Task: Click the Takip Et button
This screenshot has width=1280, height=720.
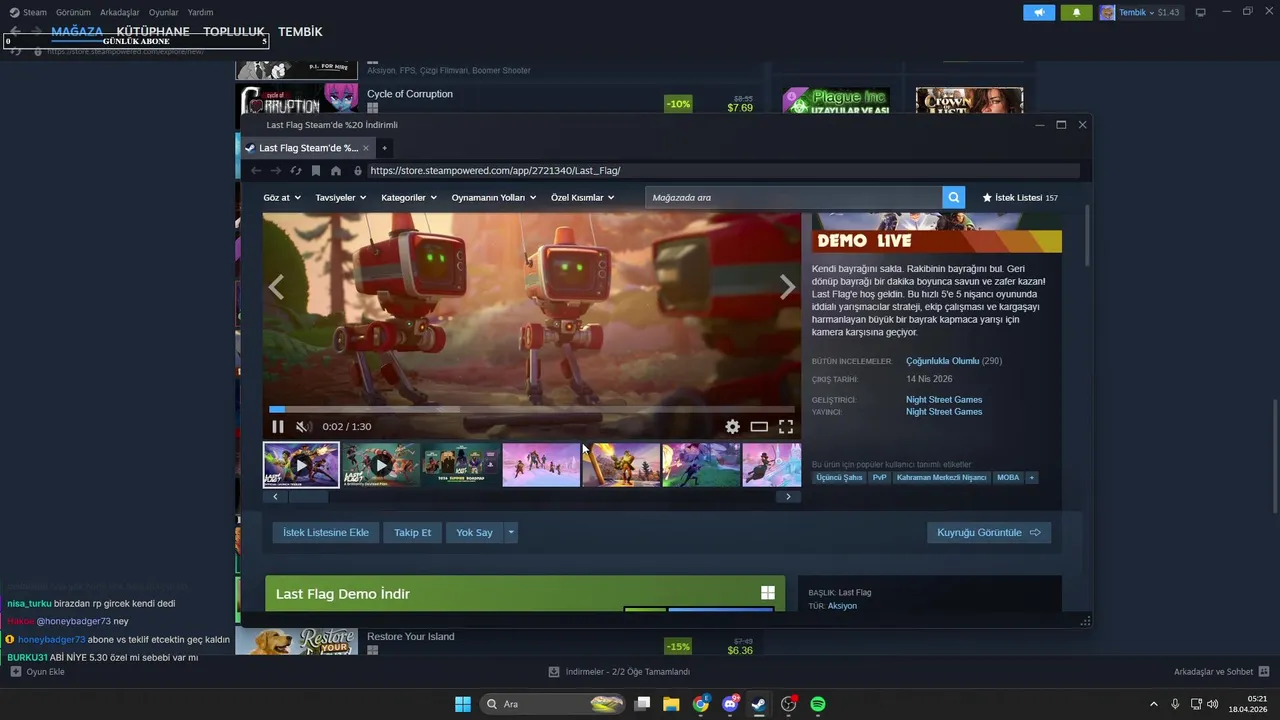Action: [412, 533]
